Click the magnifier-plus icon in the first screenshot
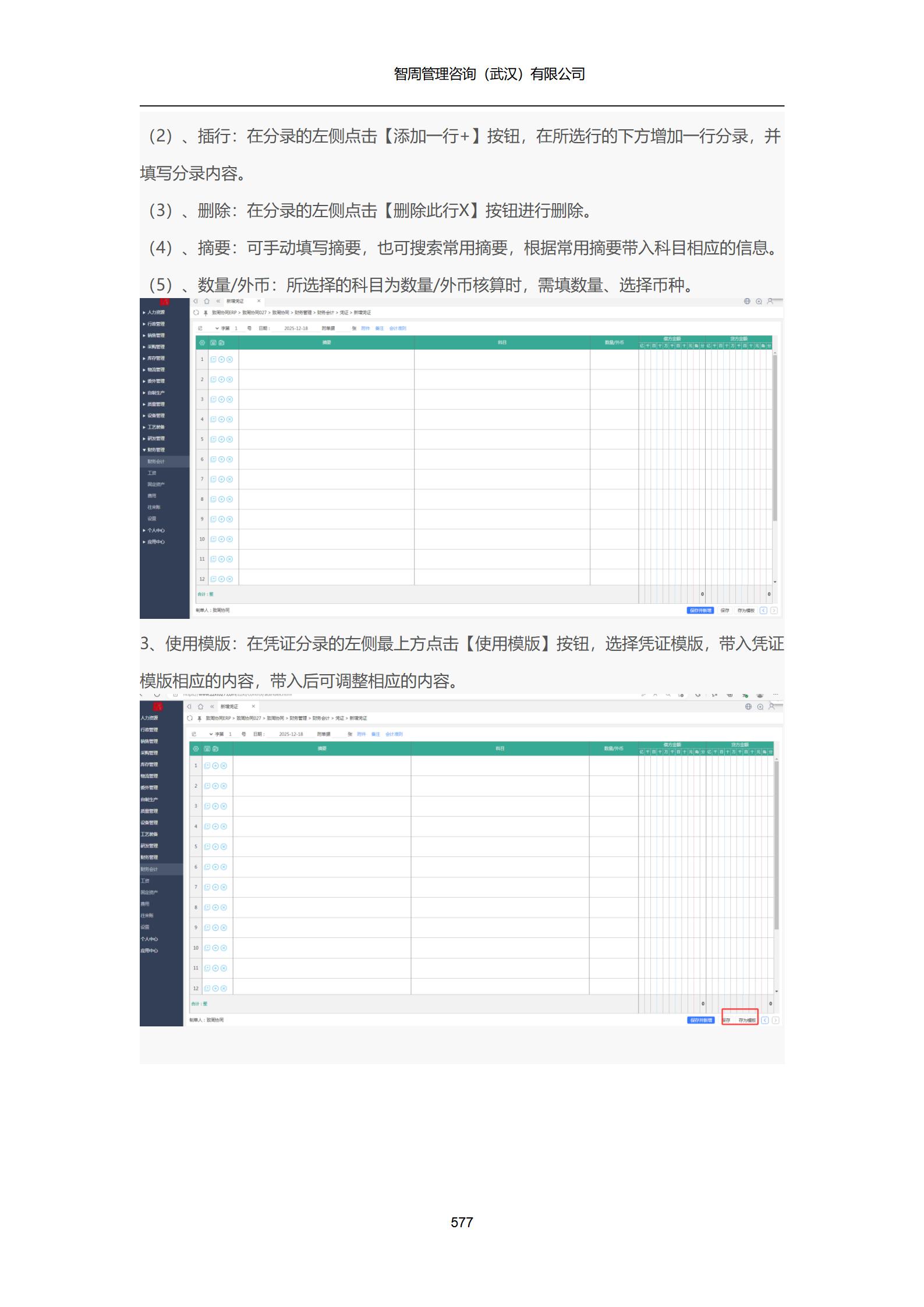Viewport: 924px width, 1307px height. [x=759, y=301]
